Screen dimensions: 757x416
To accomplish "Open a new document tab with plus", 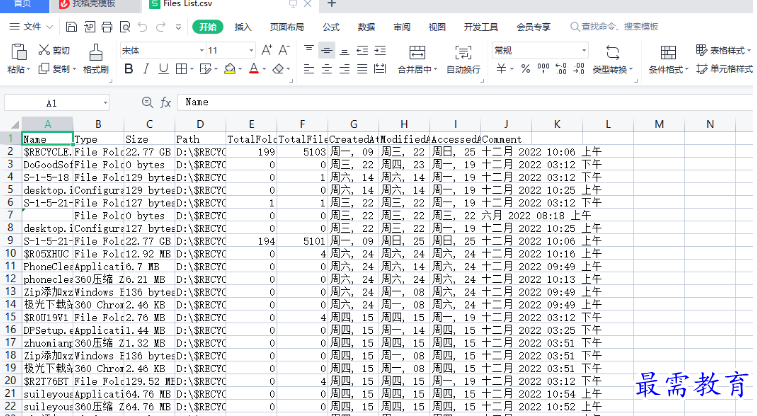I will (x=332, y=4).
